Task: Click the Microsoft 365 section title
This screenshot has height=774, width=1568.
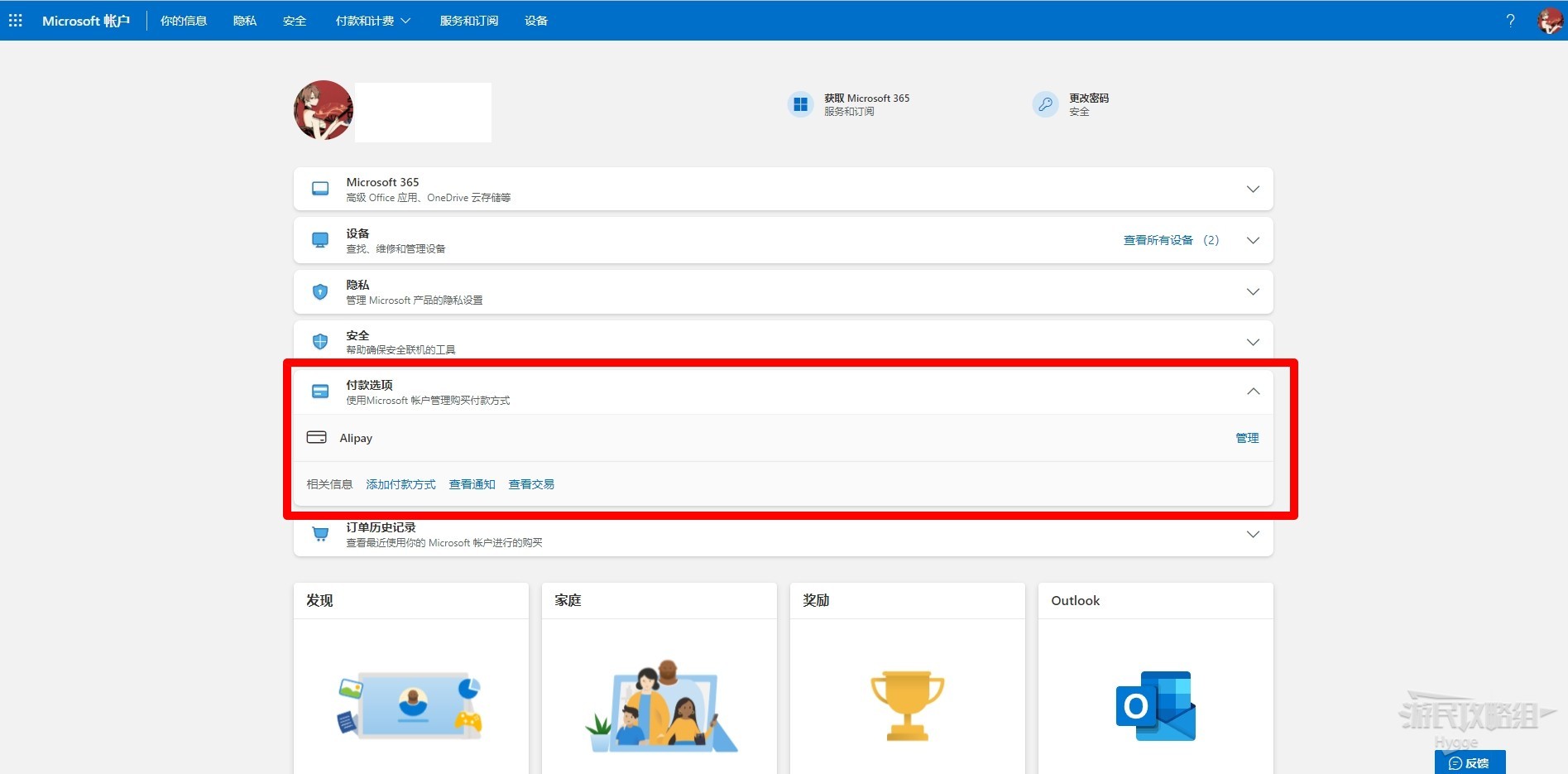Action: pyautogui.click(x=382, y=182)
